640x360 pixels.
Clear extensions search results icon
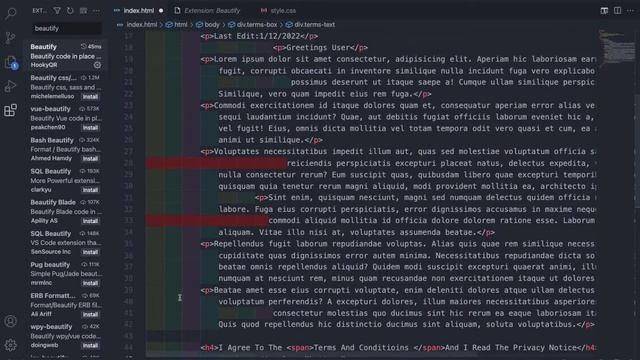click(83, 11)
